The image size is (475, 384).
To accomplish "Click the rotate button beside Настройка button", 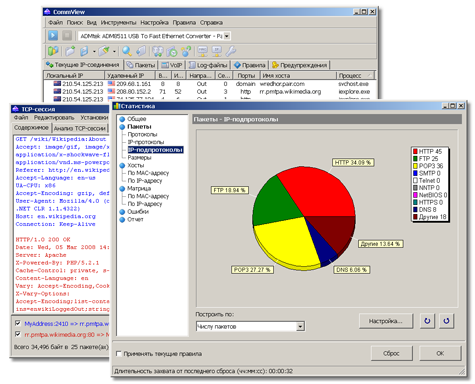I will pos(427,321).
